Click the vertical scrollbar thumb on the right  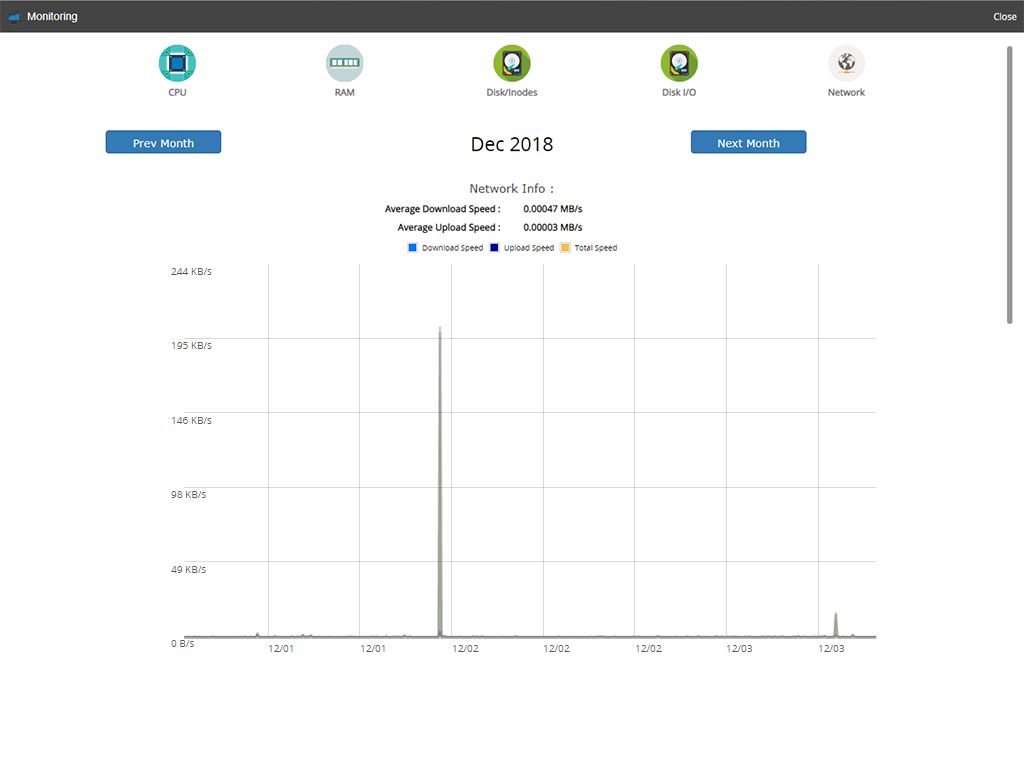pos(1009,185)
